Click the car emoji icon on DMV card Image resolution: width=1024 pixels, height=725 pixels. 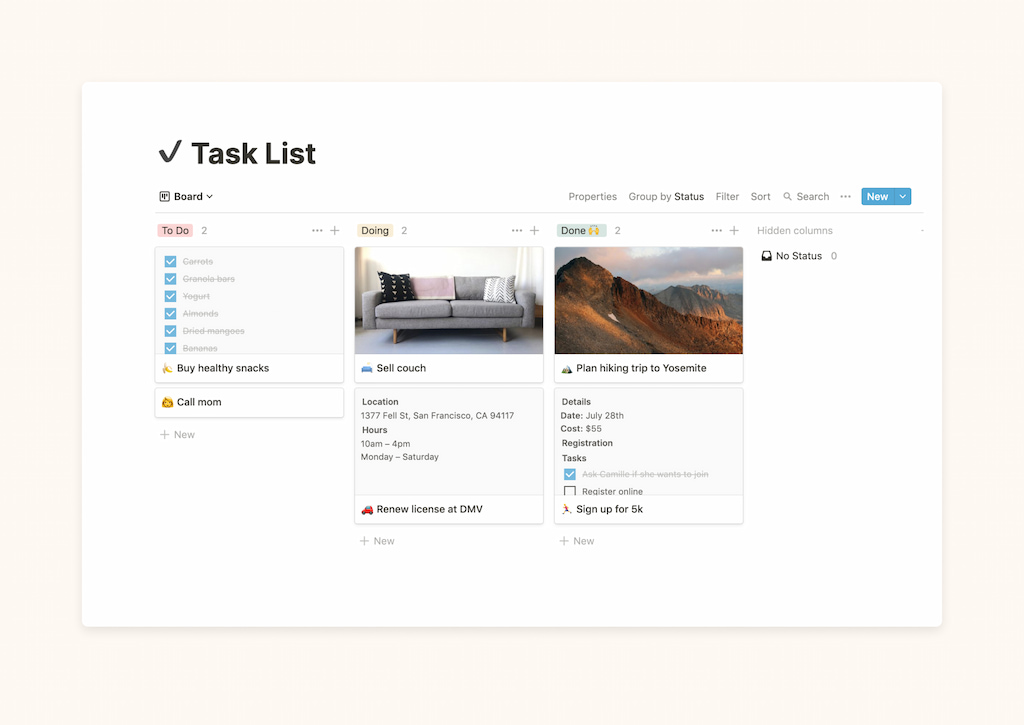(x=367, y=509)
